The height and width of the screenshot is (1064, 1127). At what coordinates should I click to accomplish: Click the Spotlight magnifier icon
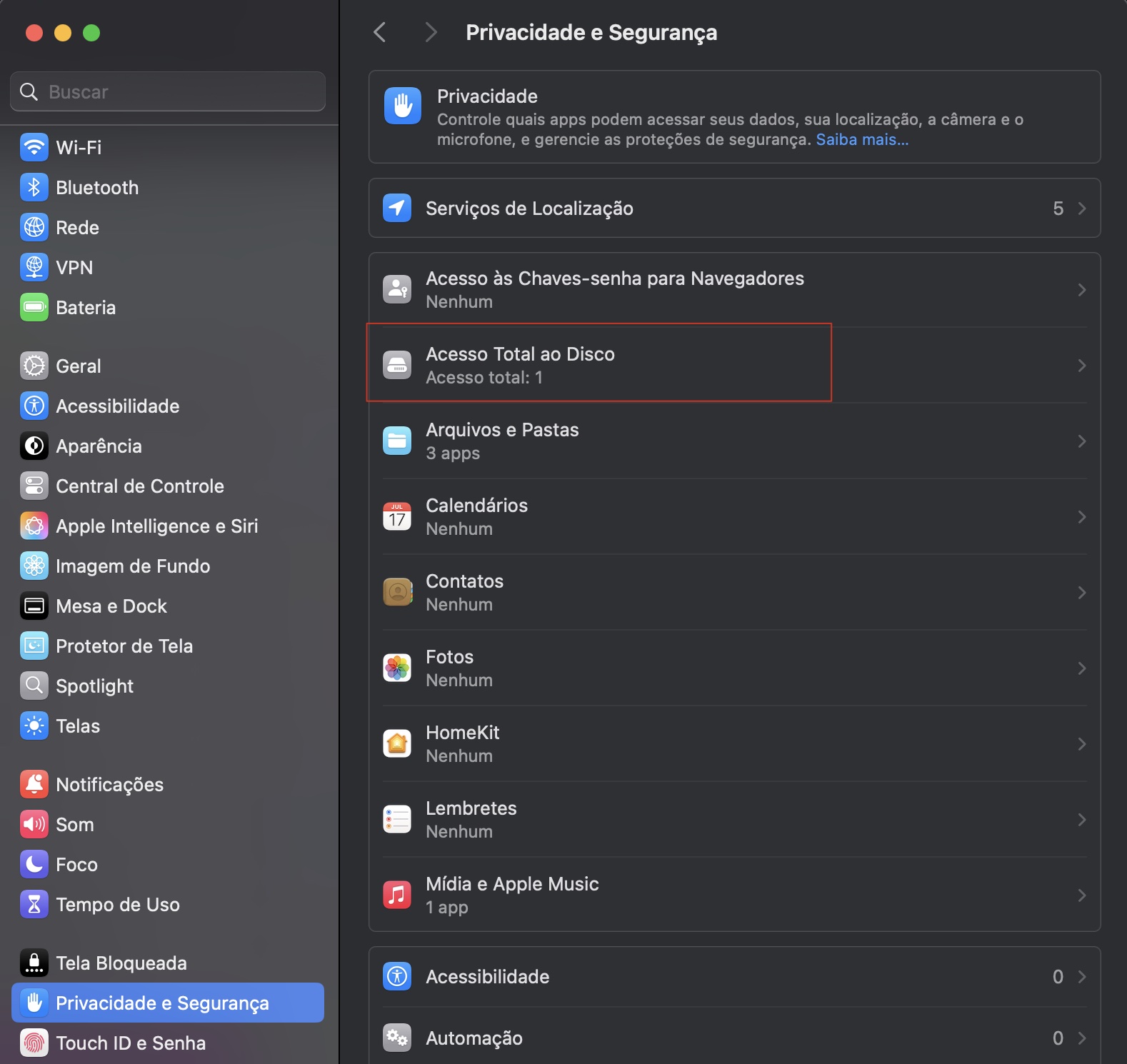(34, 686)
